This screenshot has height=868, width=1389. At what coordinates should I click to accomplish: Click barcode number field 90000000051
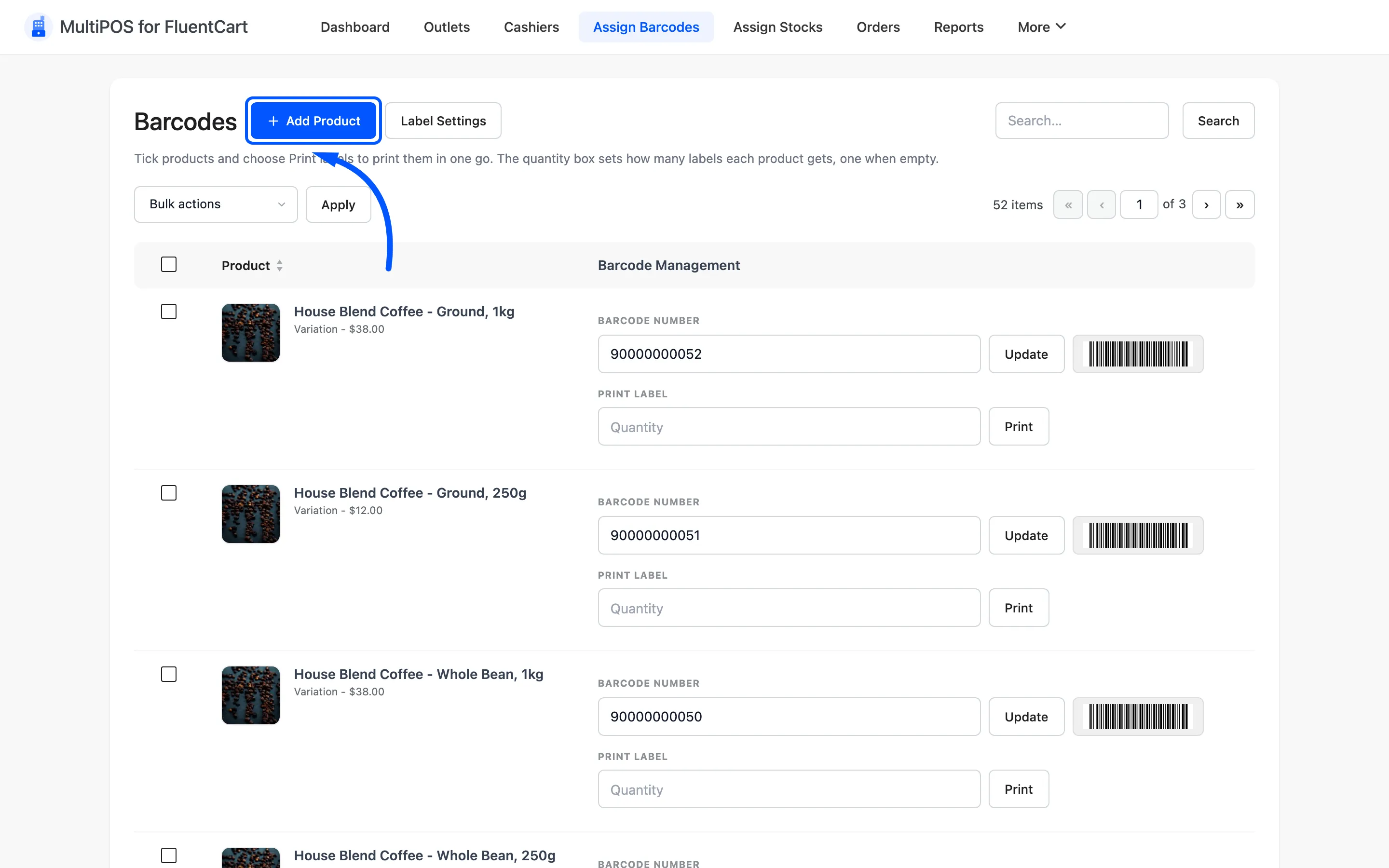coord(789,536)
